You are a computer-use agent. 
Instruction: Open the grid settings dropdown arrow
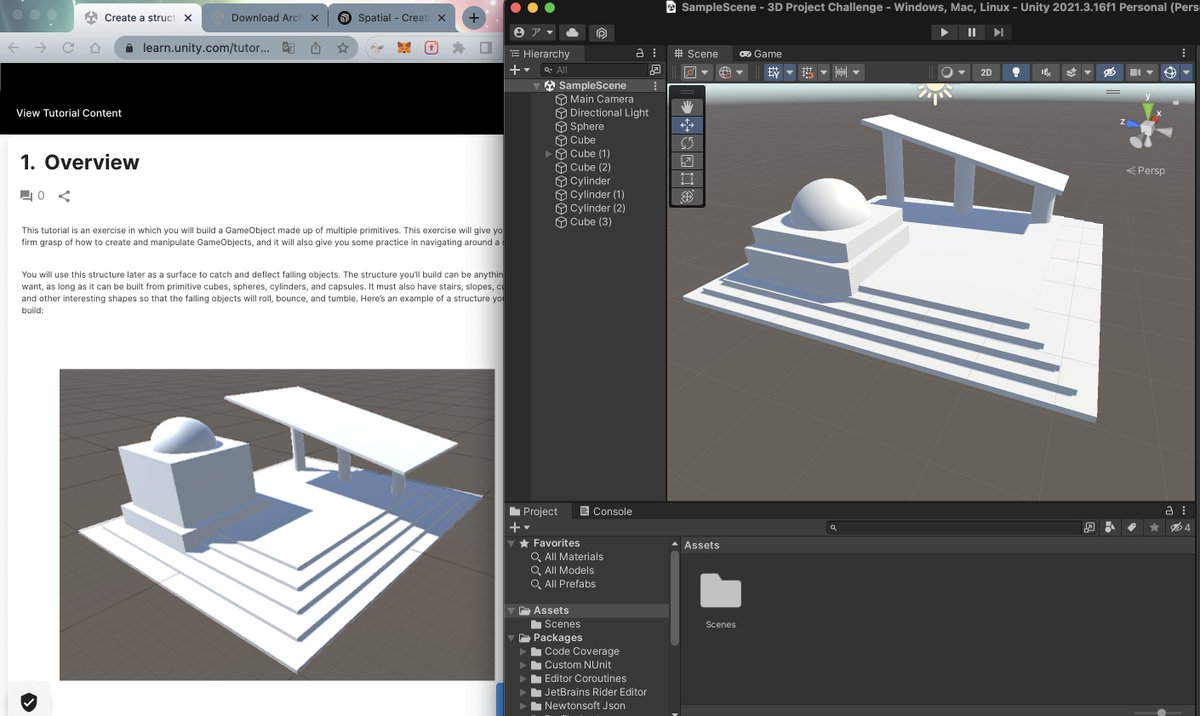click(789, 72)
